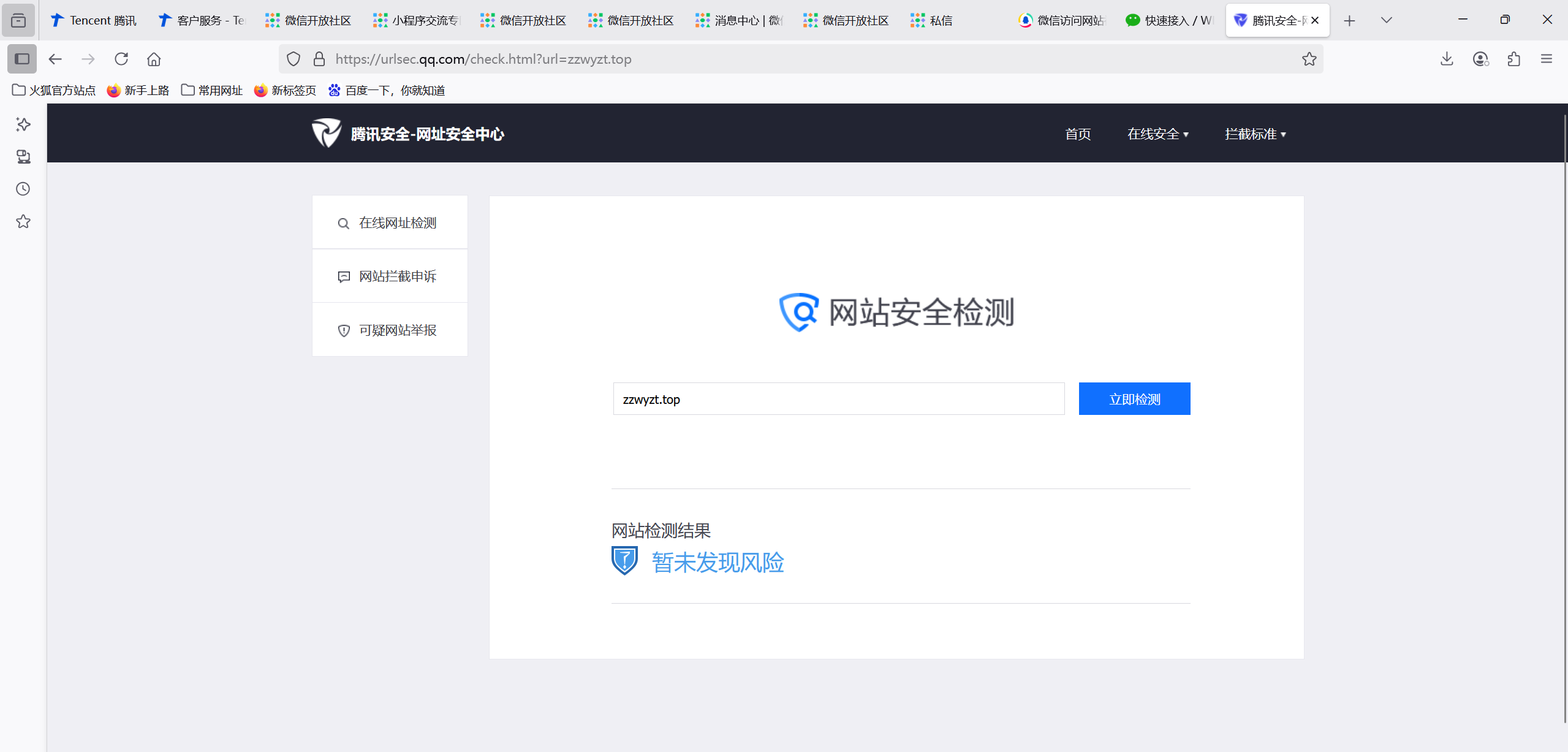Open the list all tabs chevron
1568x752 pixels.
point(1387,20)
